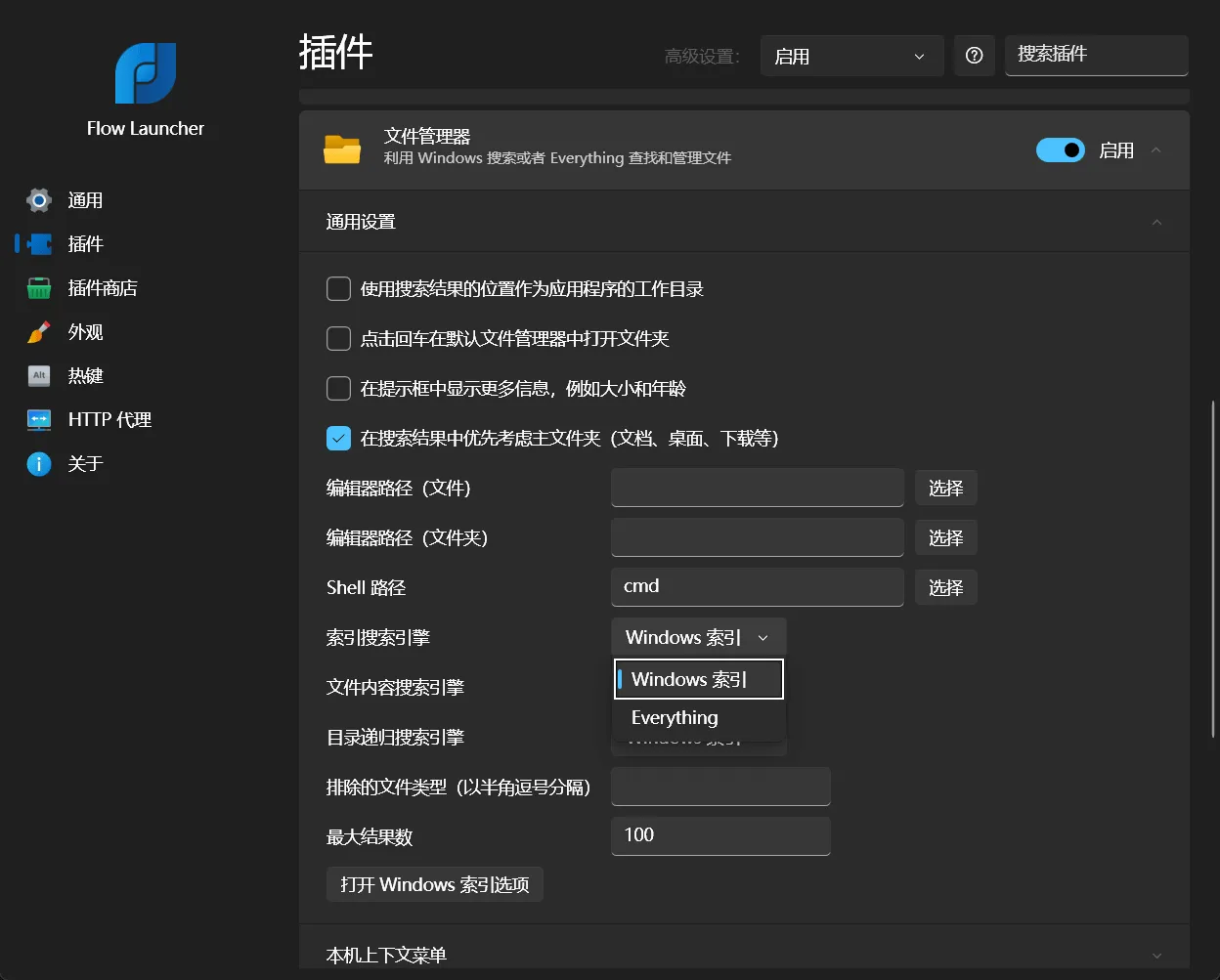The height and width of the screenshot is (980, 1220).
Task: Select Everything in dropdown list
Action: pyautogui.click(x=699, y=717)
